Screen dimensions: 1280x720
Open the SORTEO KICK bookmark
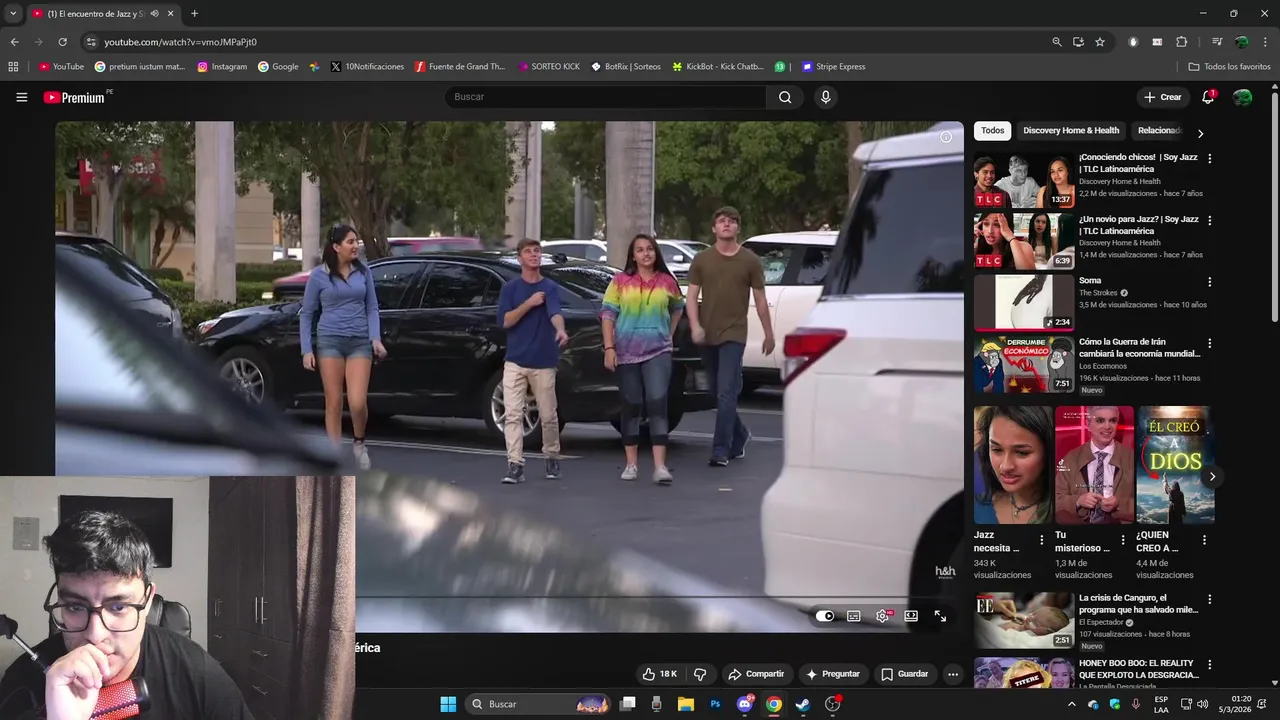[x=549, y=67]
